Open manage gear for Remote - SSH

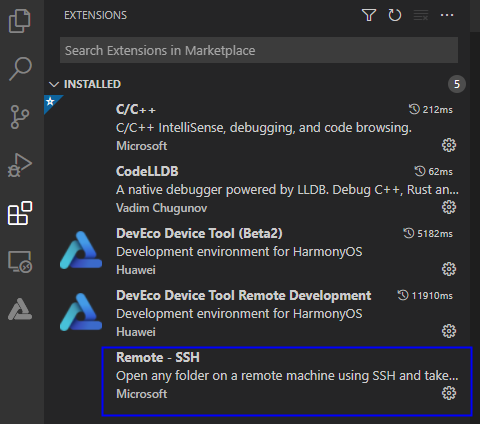pos(449,393)
